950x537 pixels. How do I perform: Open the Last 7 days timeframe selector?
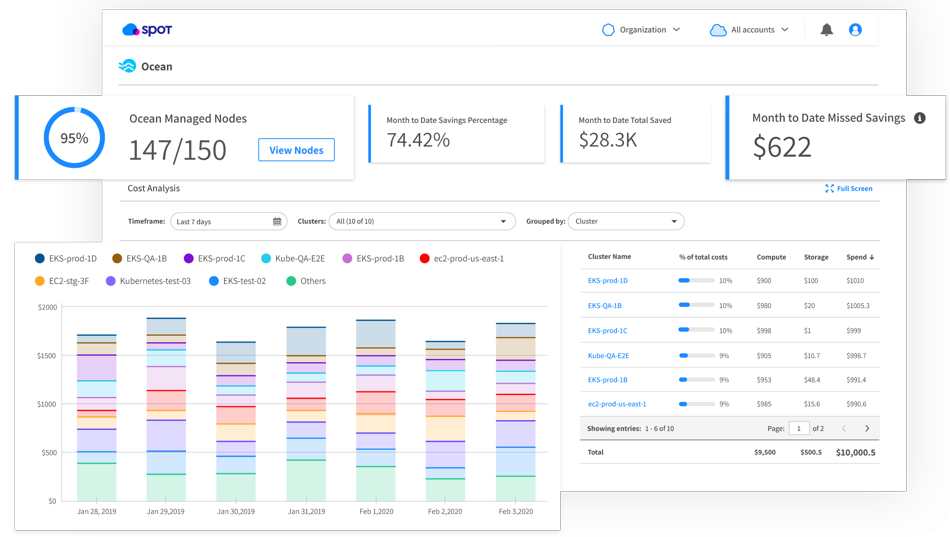tap(228, 221)
